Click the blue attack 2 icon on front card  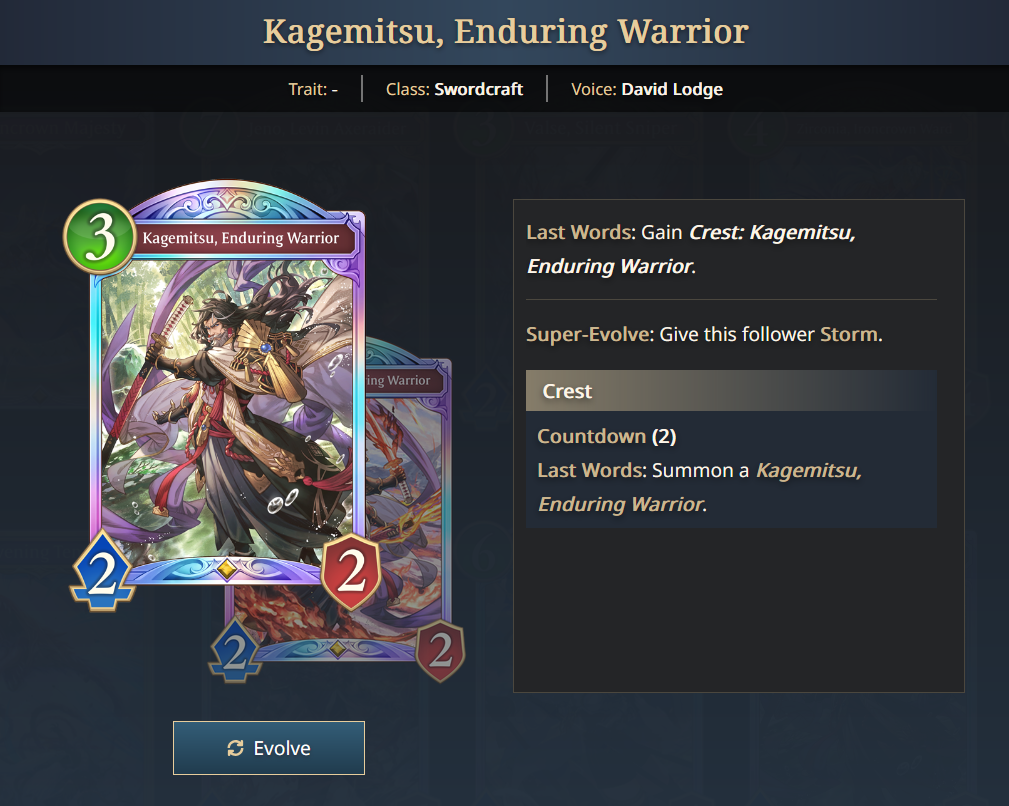pyautogui.click(x=102, y=571)
